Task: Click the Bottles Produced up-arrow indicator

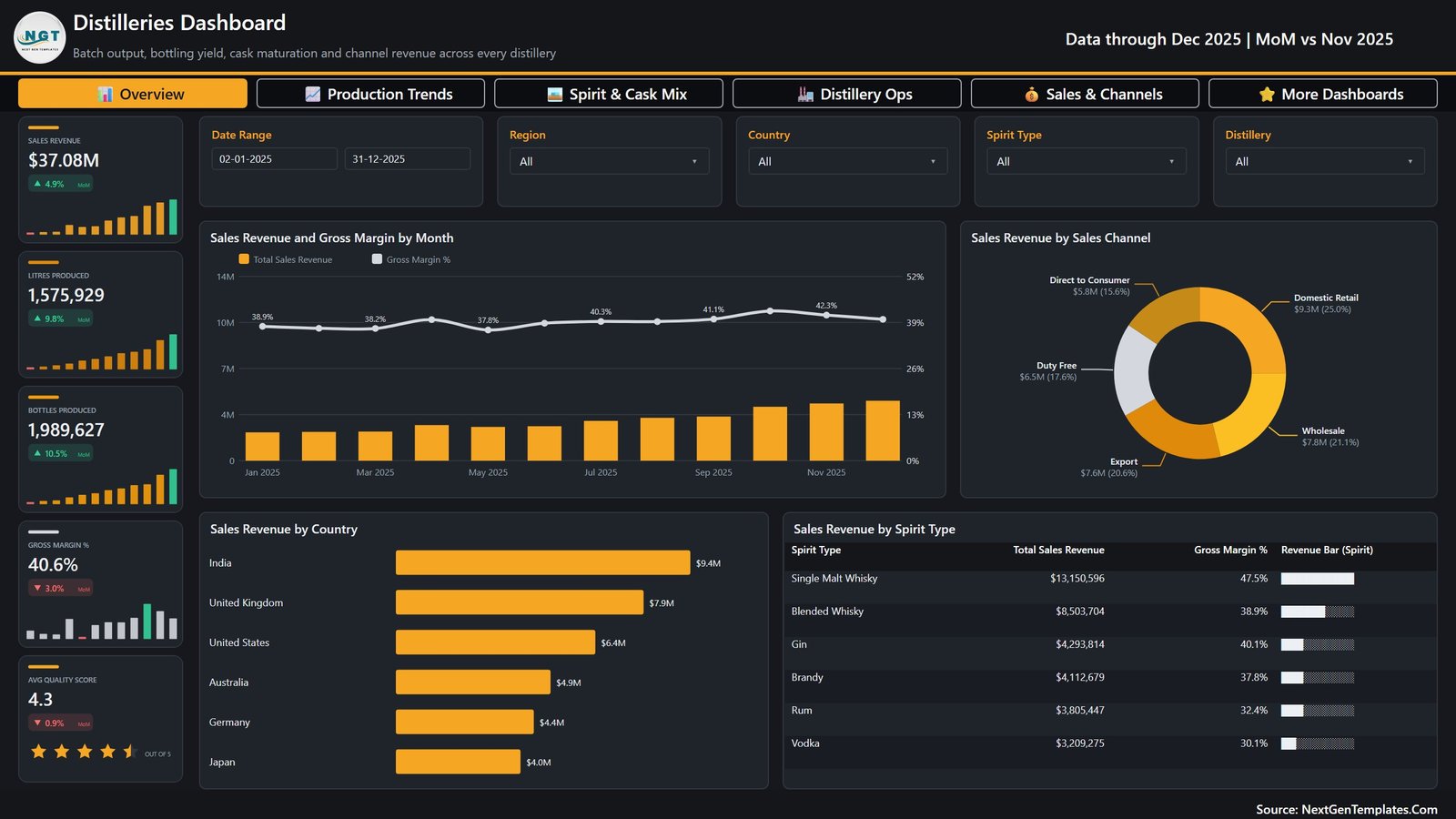Action: pyautogui.click(x=37, y=453)
